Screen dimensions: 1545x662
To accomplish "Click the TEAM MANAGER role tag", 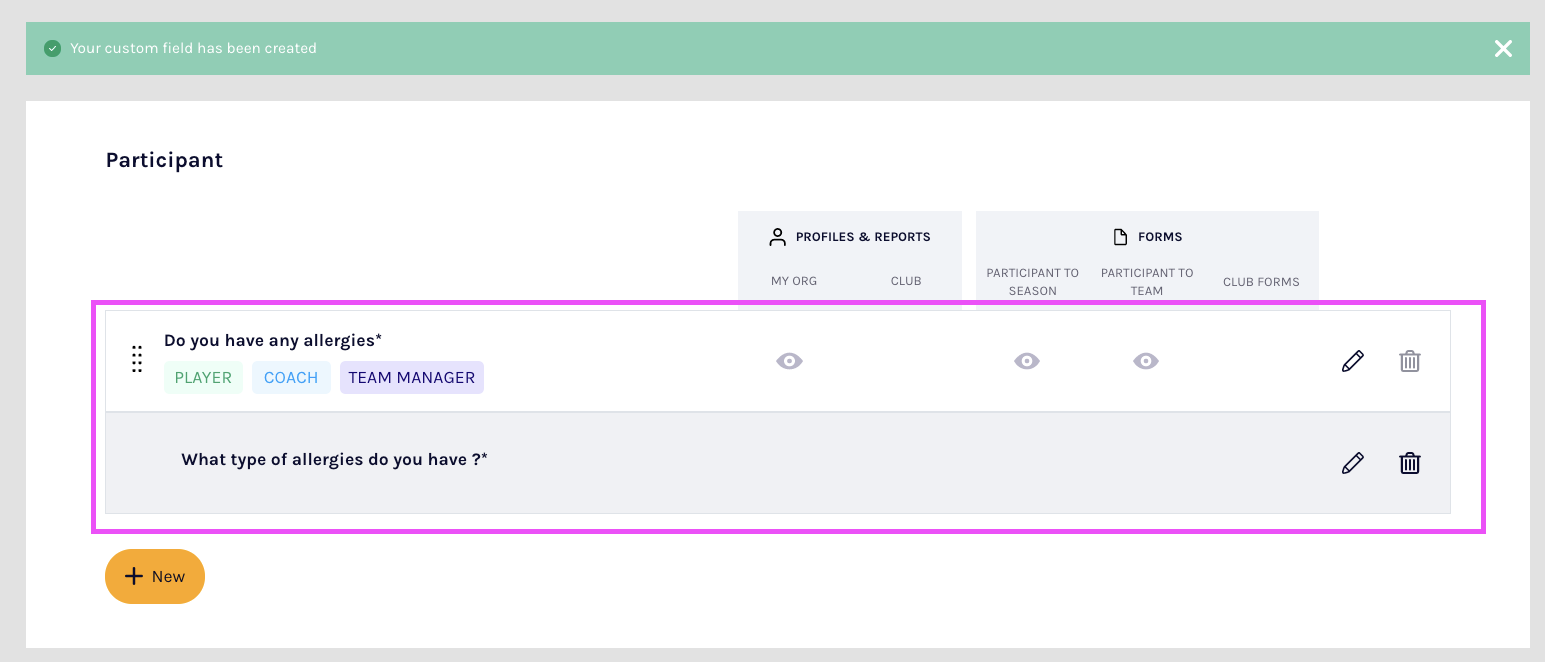I will click(x=411, y=378).
